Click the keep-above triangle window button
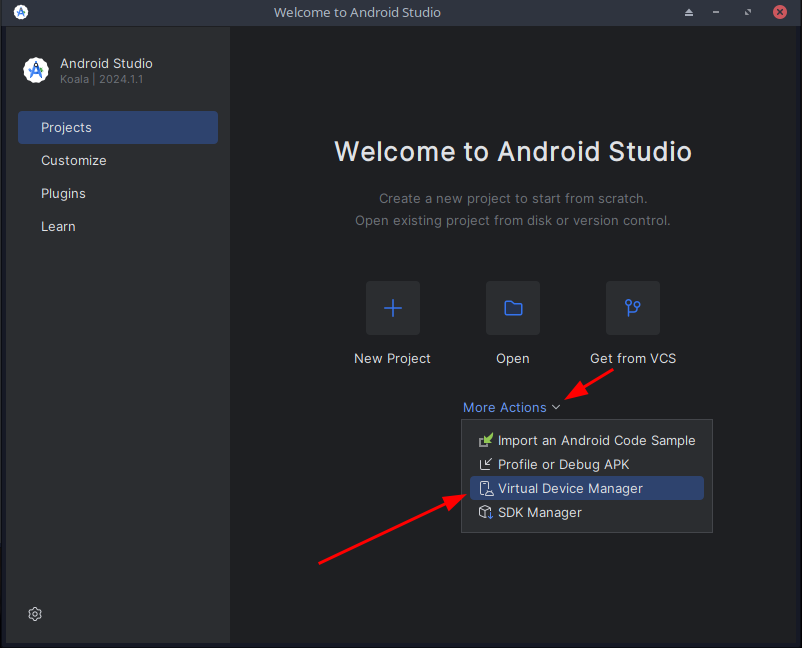Screen dimensions: 802x648 click(x=689, y=12)
